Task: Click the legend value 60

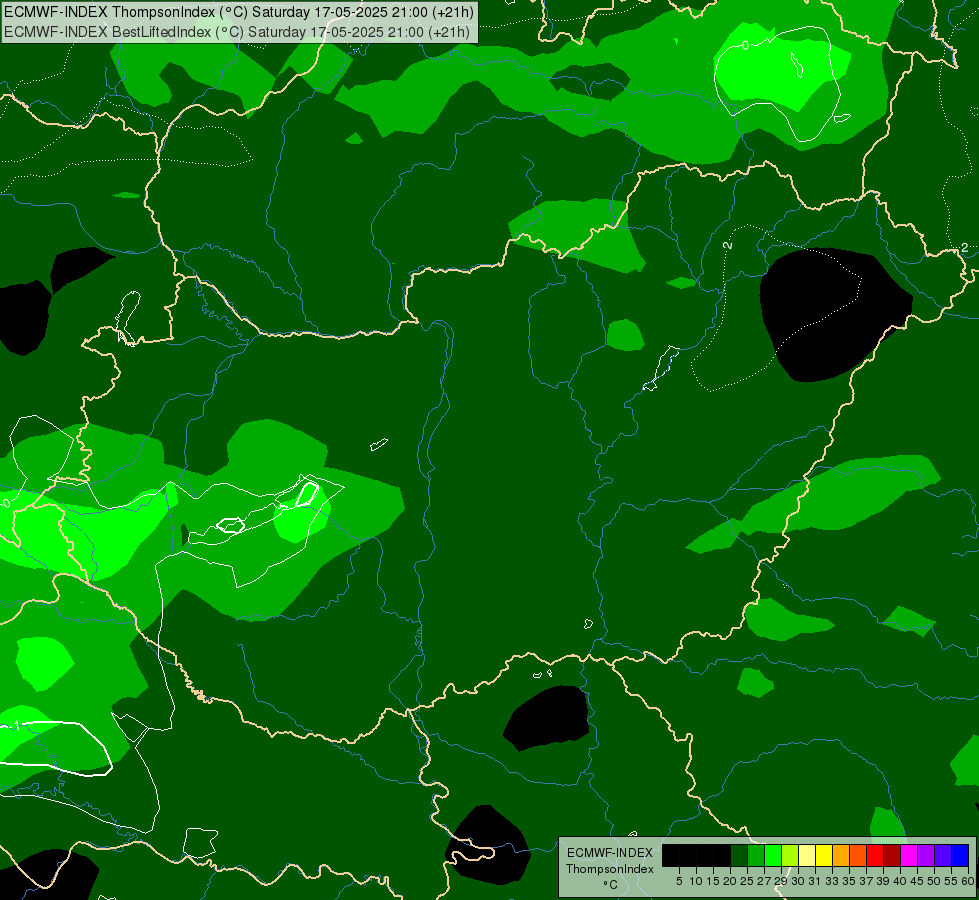Action: pos(967,881)
